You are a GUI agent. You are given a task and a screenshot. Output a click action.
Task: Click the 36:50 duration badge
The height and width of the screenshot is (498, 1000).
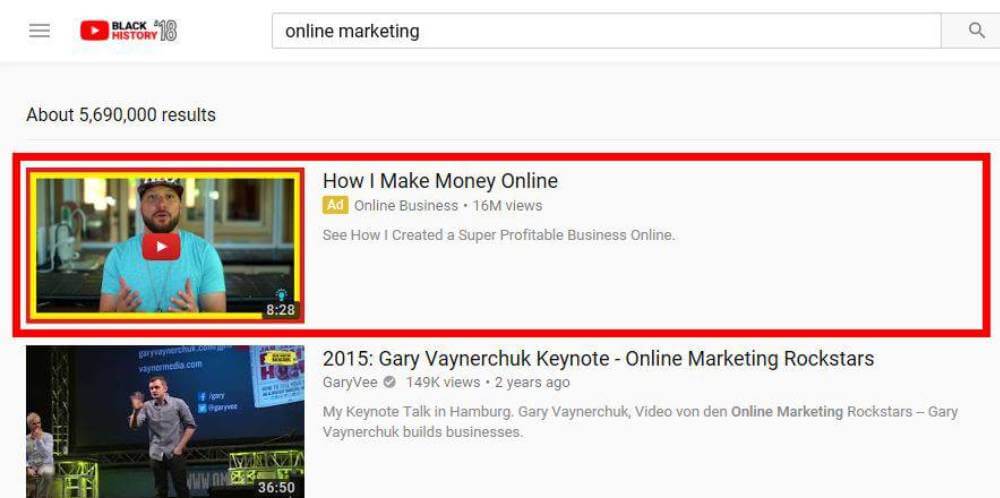point(276,488)
